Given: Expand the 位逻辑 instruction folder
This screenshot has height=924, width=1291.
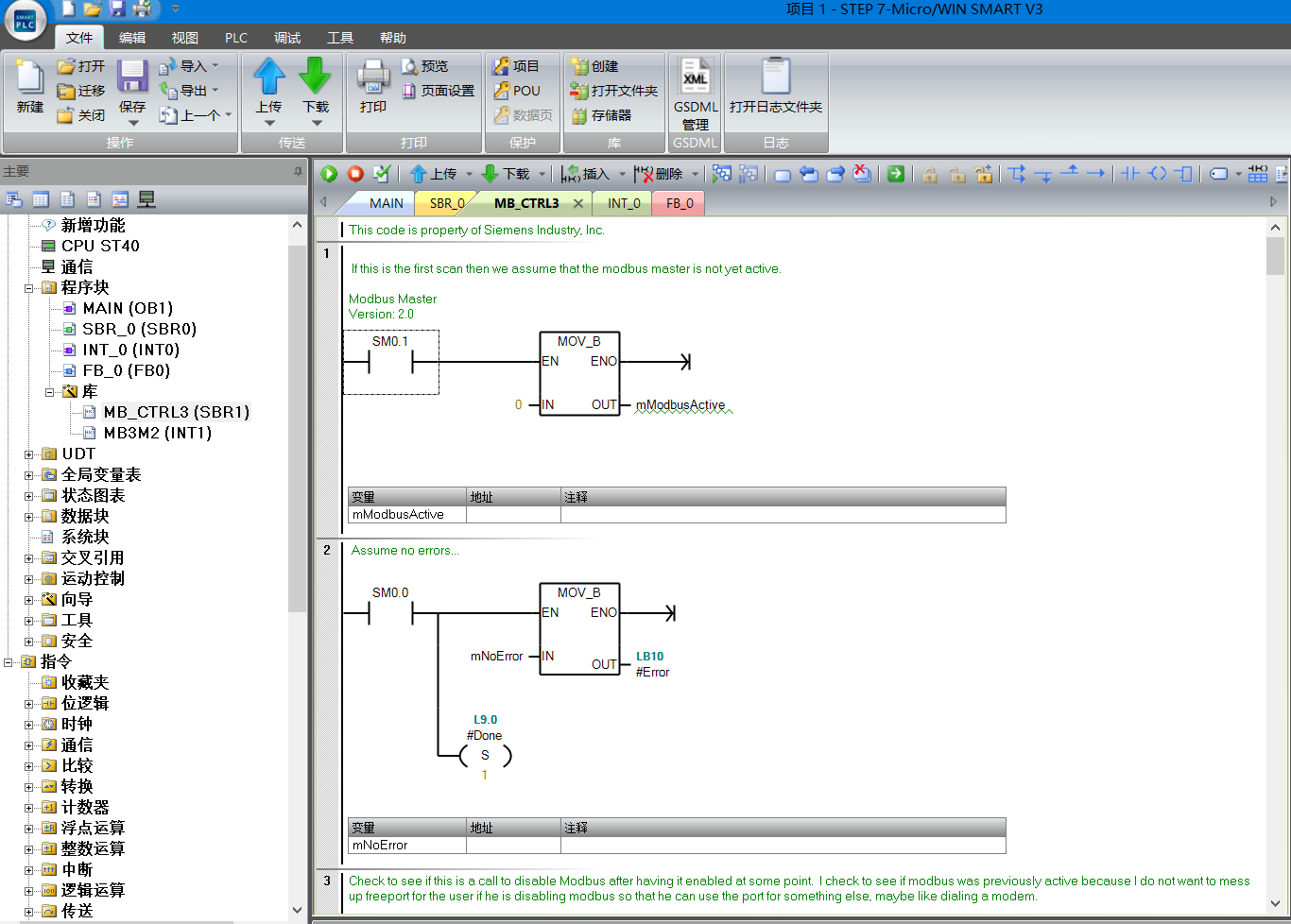Looking at the screenshot, I should pos(28,704).
